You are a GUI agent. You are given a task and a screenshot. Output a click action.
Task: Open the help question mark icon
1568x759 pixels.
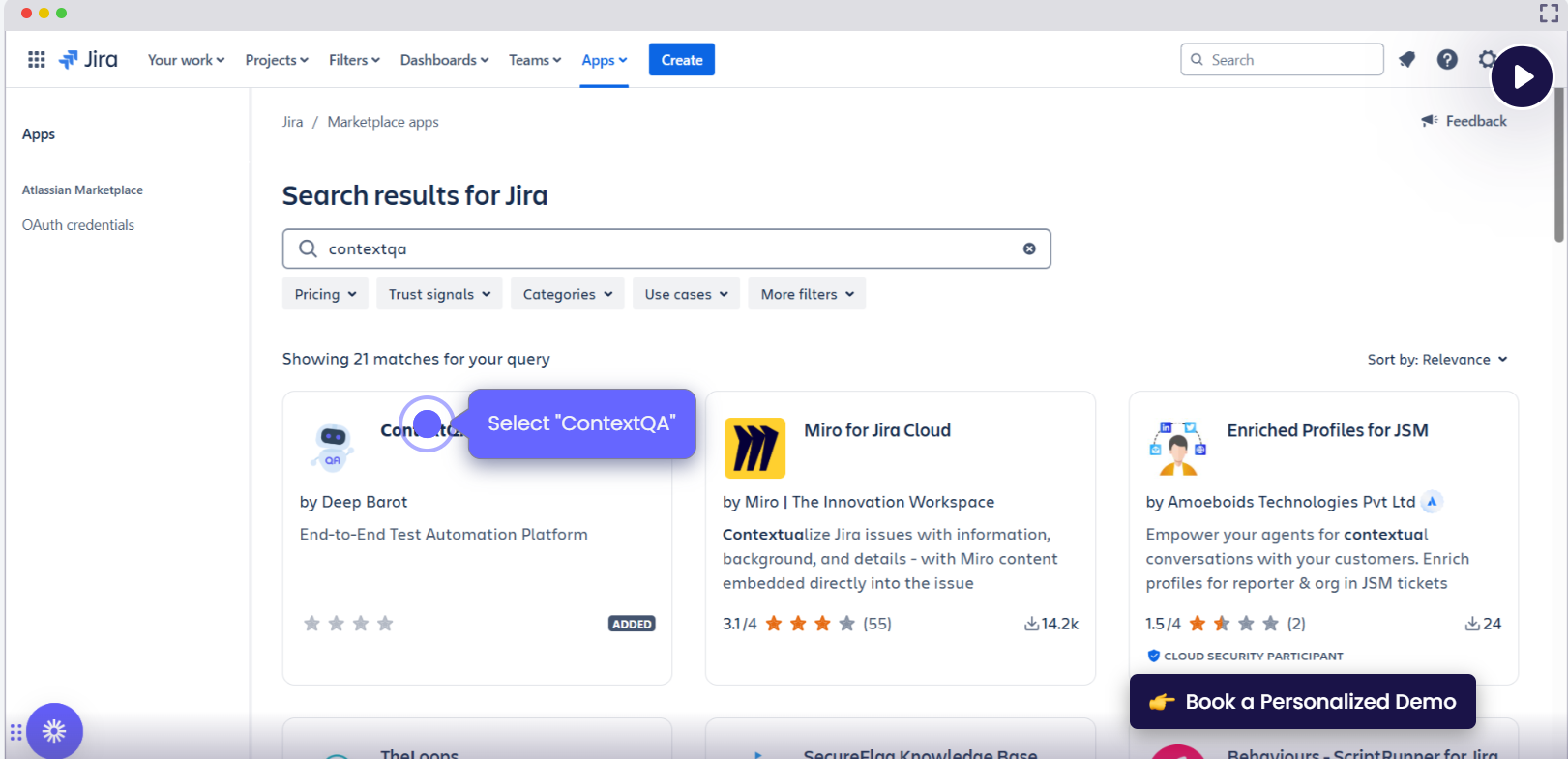coord(1447,60)
